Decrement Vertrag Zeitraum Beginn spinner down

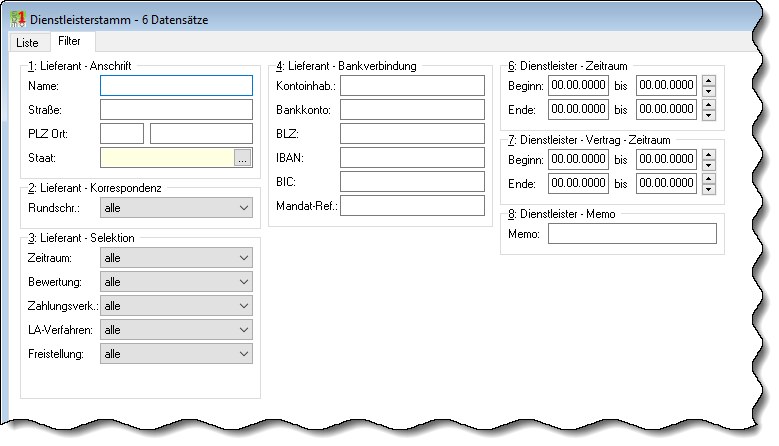709,165
